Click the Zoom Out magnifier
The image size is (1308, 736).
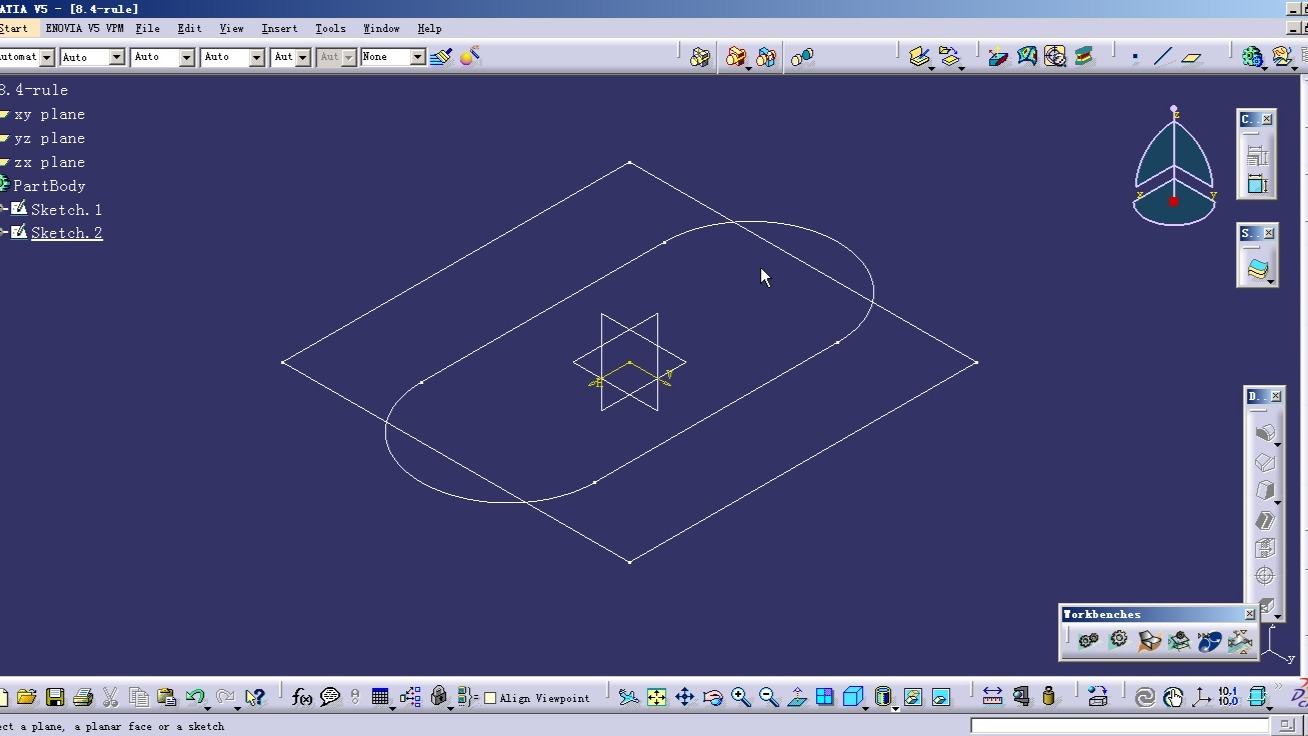click(x=769, y=697)
